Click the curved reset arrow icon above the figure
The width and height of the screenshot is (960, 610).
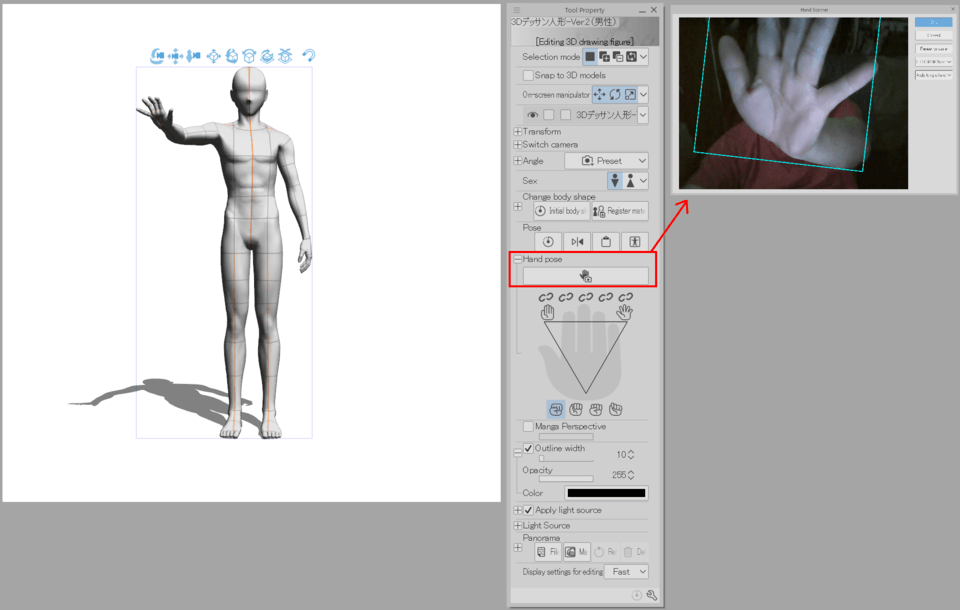click(x=309, y=56)
